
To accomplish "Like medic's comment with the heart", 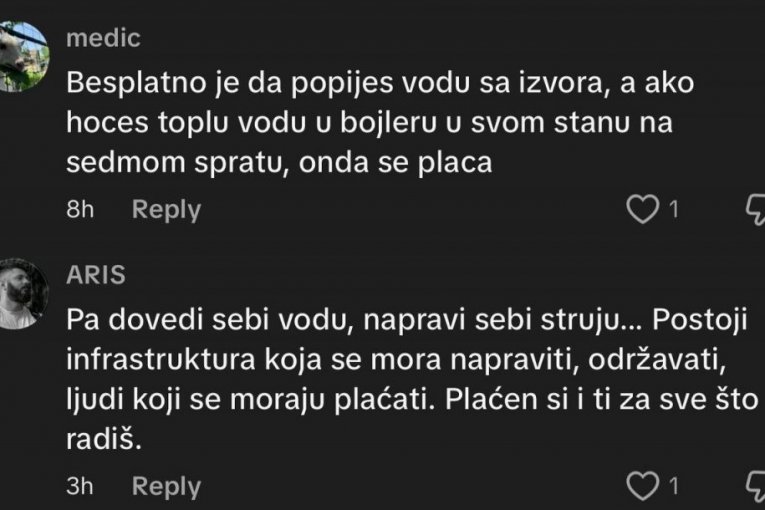I will 641,209.
